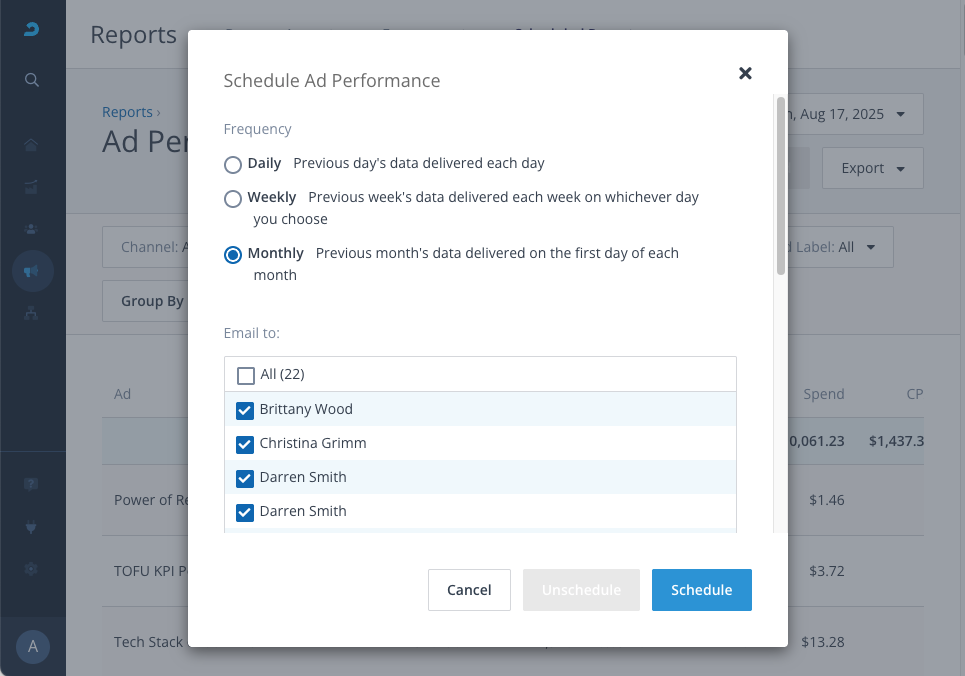
Task: Close the Schedule Ad Performance dialog
Action: coord(745,73)
